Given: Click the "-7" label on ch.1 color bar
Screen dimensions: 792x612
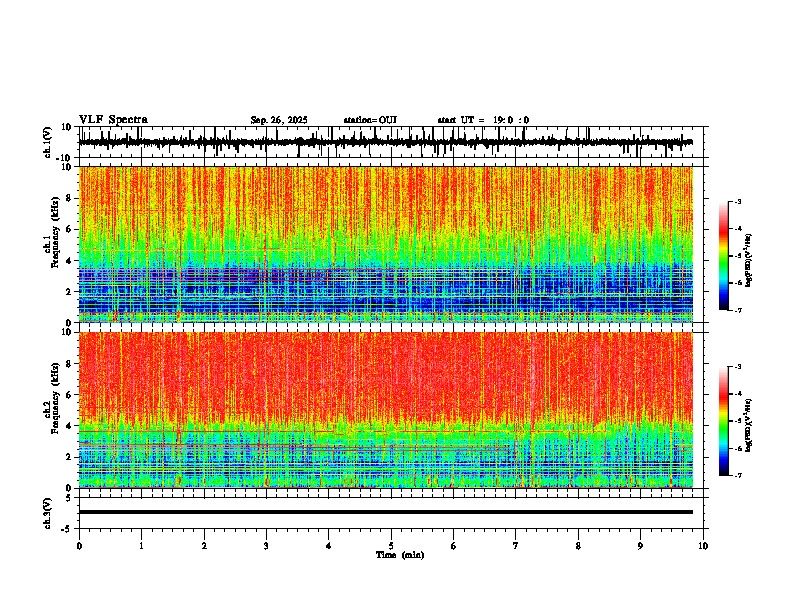Looking at the screenshot, I should [x=737, y=310].
